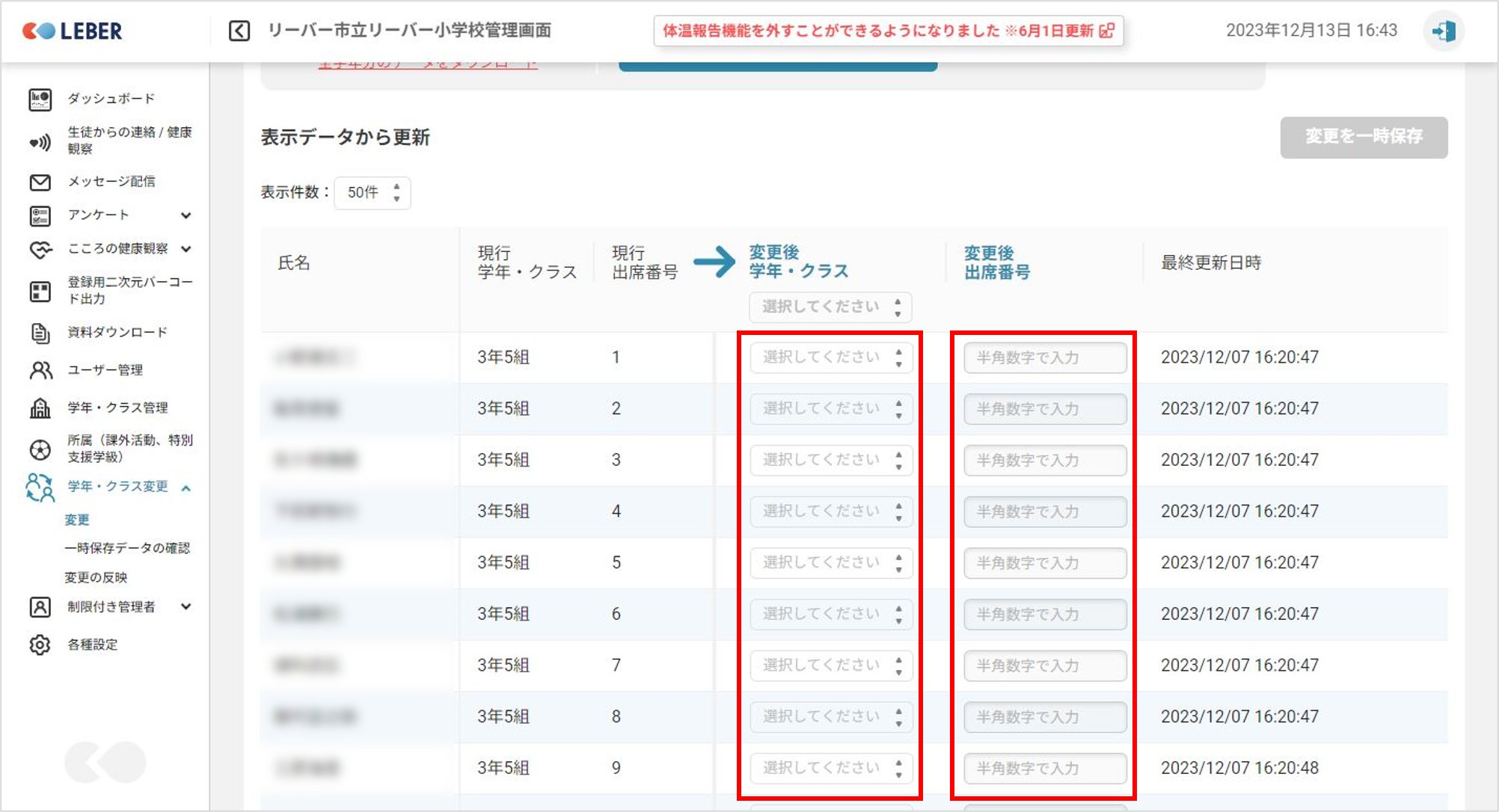Click attendance number field for student 5
The image size is (1499, 812).
1044,563
